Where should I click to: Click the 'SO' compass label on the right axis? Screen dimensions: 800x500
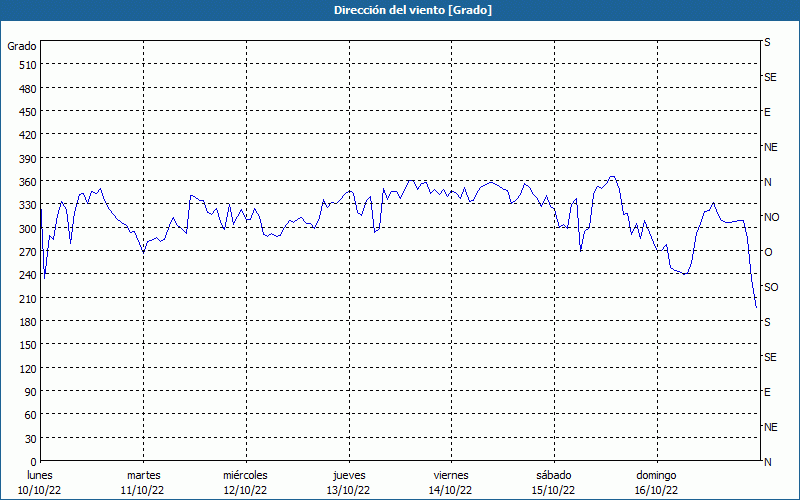coord(771,287)
